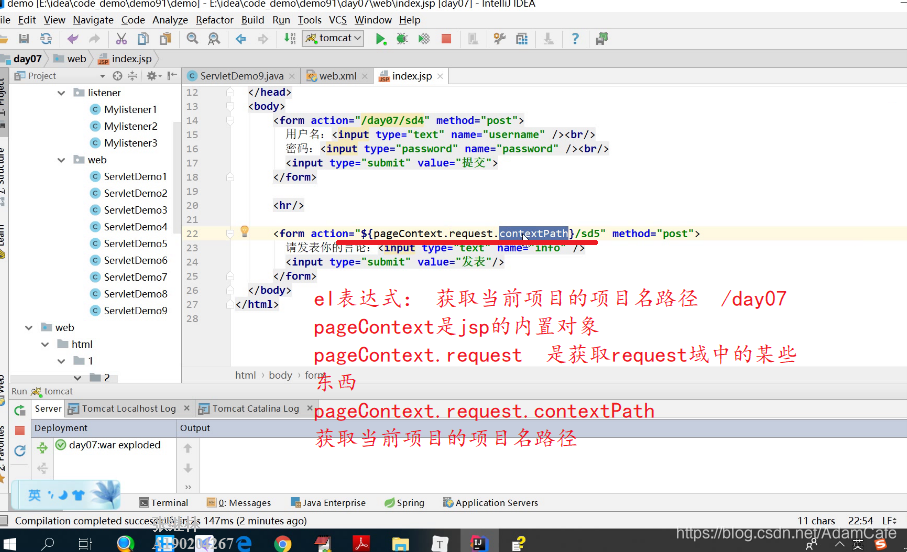This screenshot has height=552, width=907.
Task: Click the Replace search icon
Action: pos(214,39)
